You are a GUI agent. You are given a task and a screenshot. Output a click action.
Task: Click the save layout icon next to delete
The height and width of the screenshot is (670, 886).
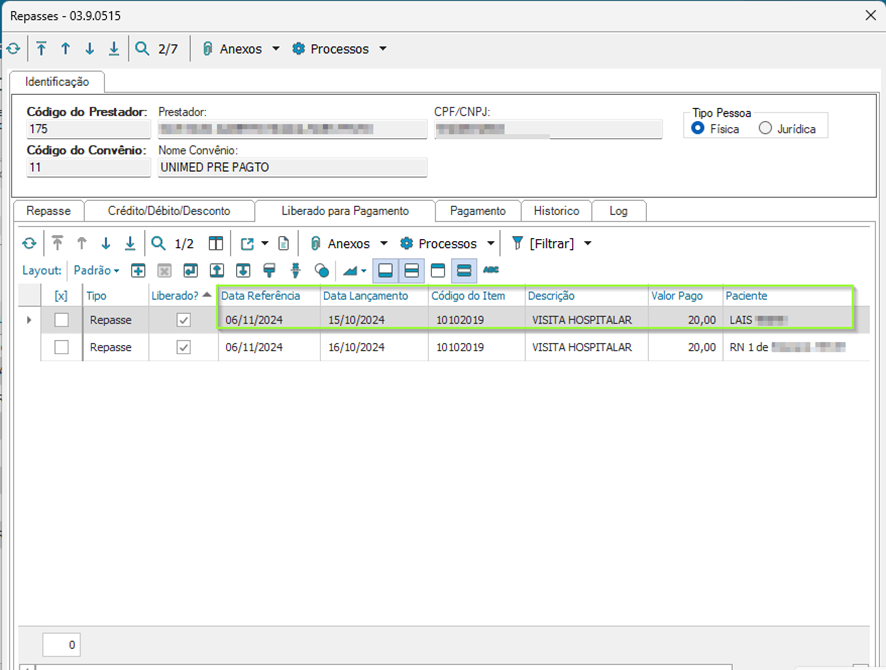coord(190,271)
